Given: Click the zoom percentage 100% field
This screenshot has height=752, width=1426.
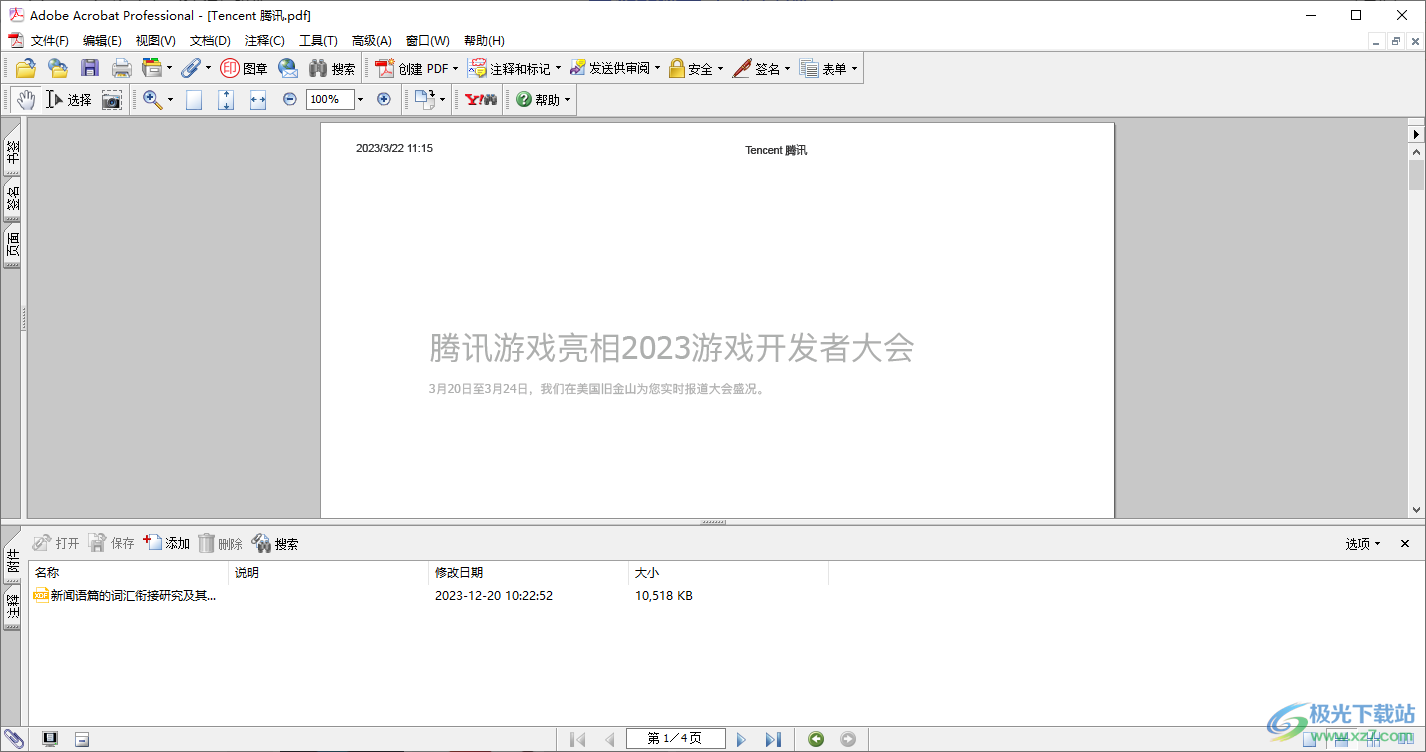Looking at the screenshot, I should (x=330, y=99).
